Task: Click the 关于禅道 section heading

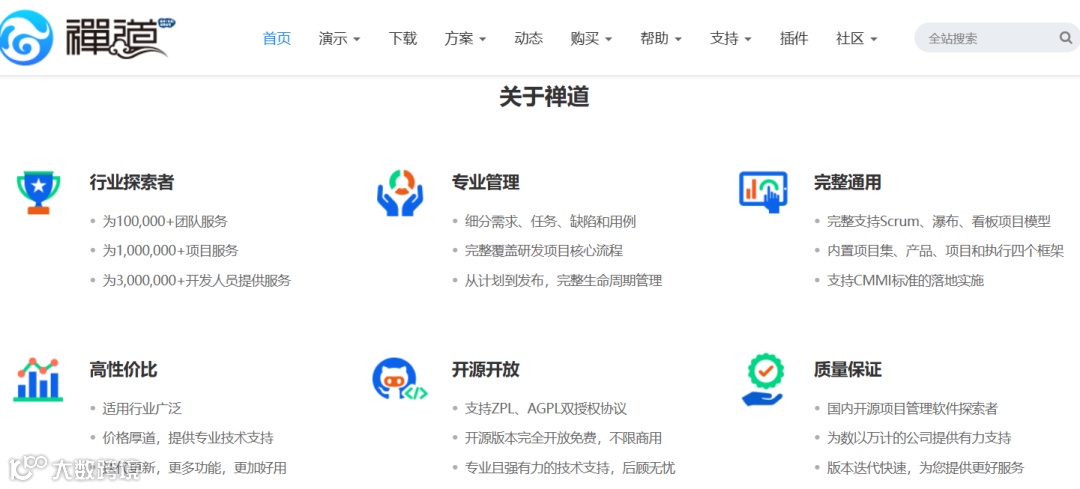Action: [x=544, y=97]
